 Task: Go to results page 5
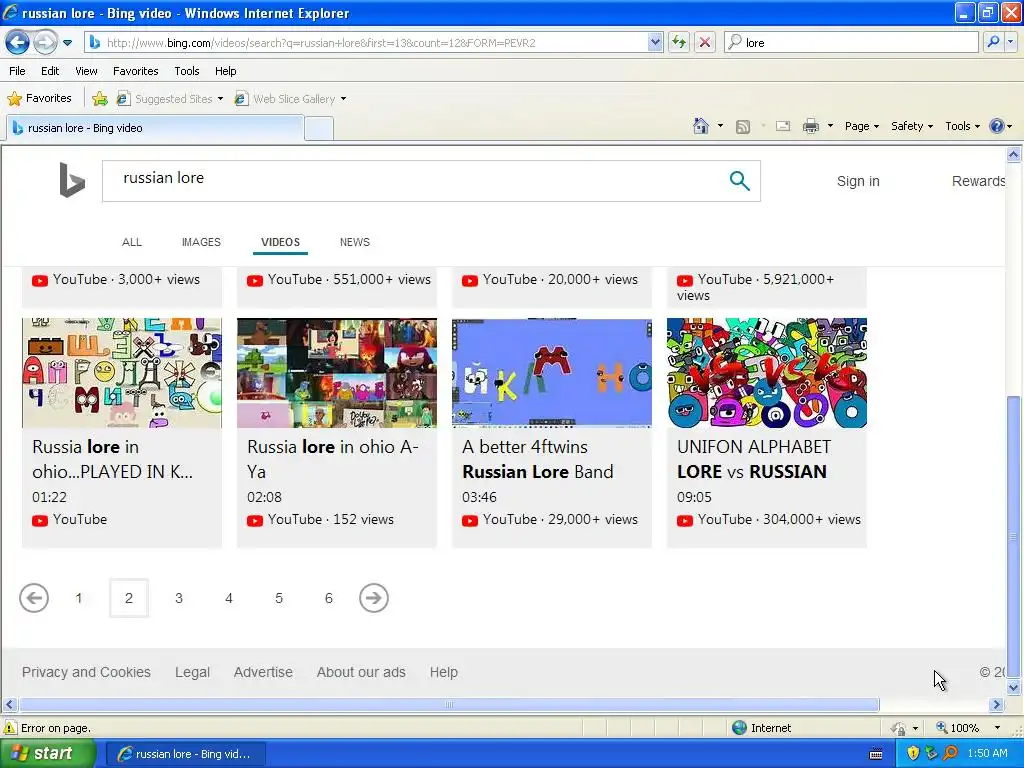(279, 598)
